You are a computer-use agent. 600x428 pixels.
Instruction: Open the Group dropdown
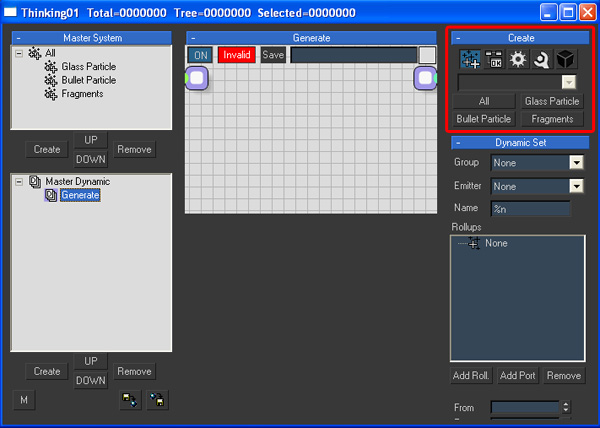pos(576,163)
